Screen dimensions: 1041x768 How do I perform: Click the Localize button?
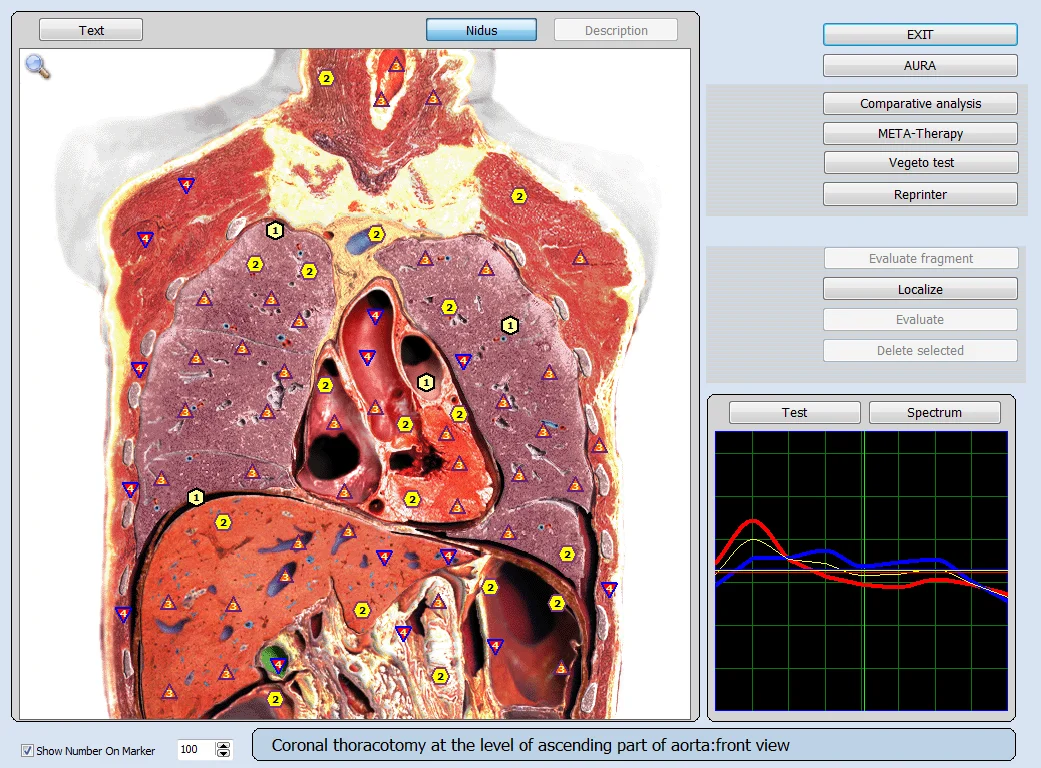[x=920, y=289]
